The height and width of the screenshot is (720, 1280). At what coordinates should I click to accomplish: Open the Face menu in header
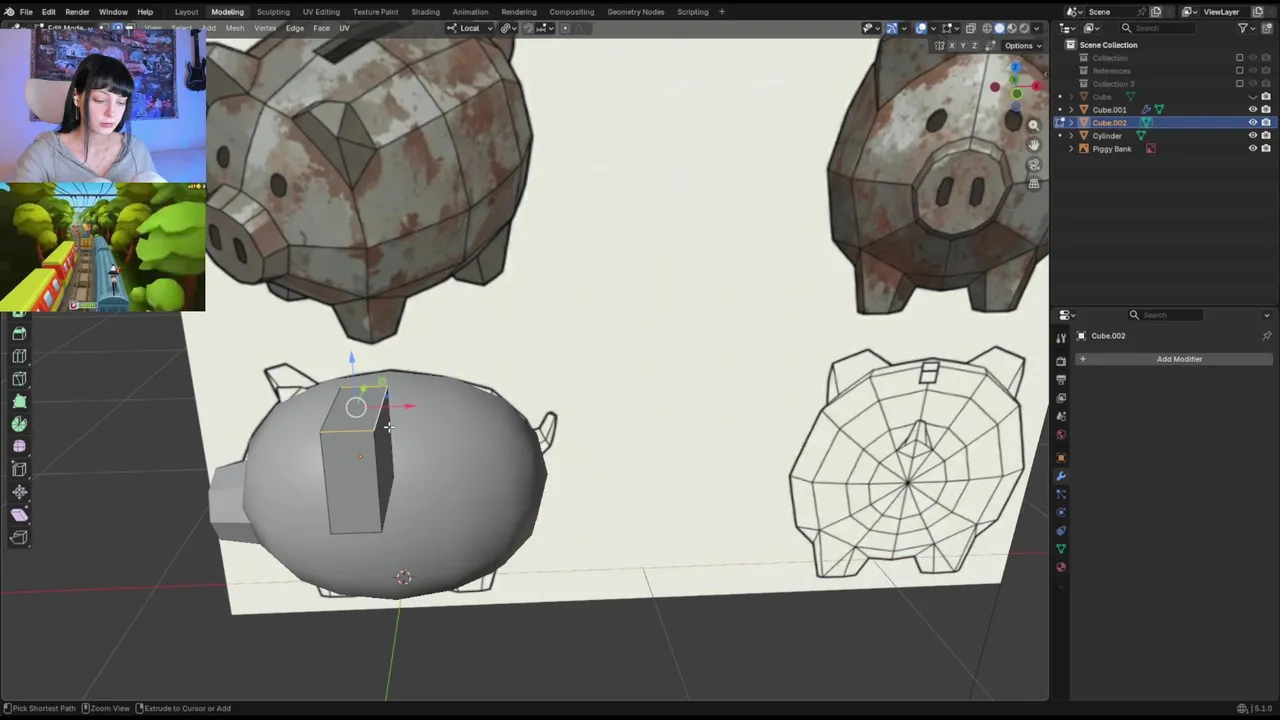[321, 28]
